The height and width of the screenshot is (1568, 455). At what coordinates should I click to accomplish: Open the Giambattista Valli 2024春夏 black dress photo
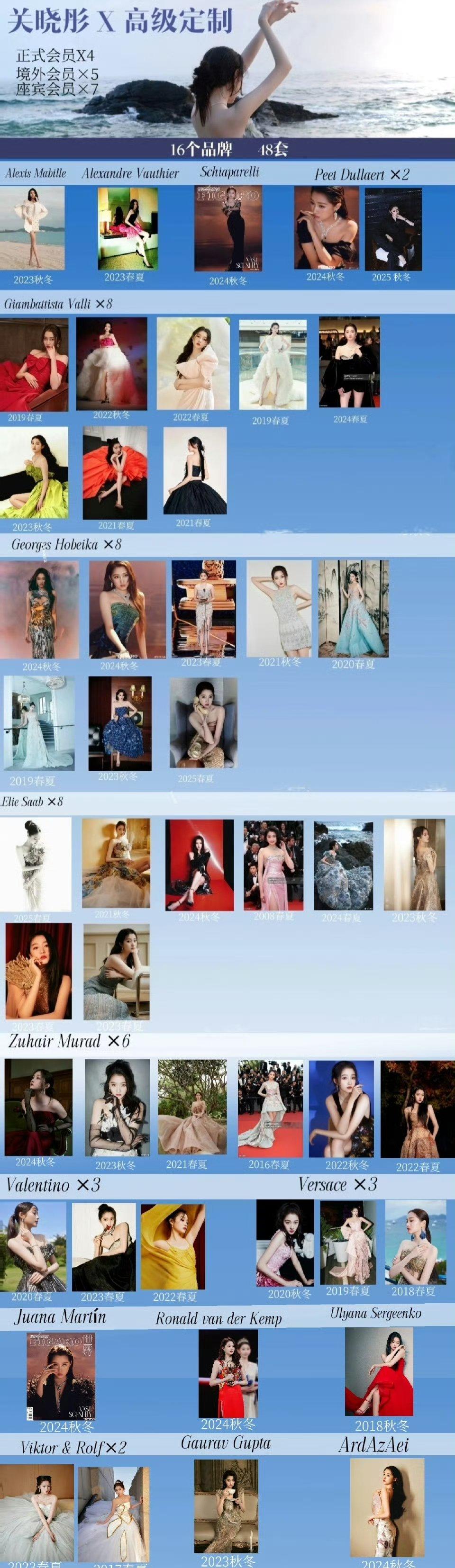(x=350, y=362)
